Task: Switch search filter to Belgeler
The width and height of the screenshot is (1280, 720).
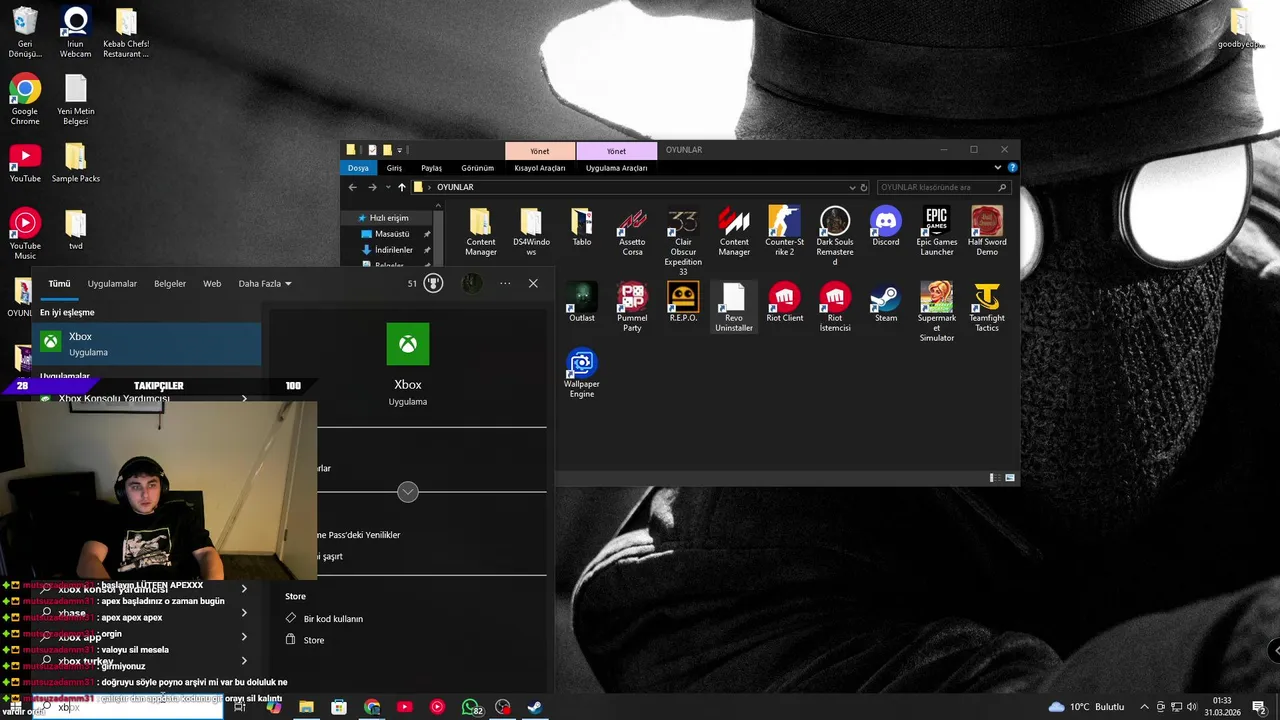Action: click(170, 283)
